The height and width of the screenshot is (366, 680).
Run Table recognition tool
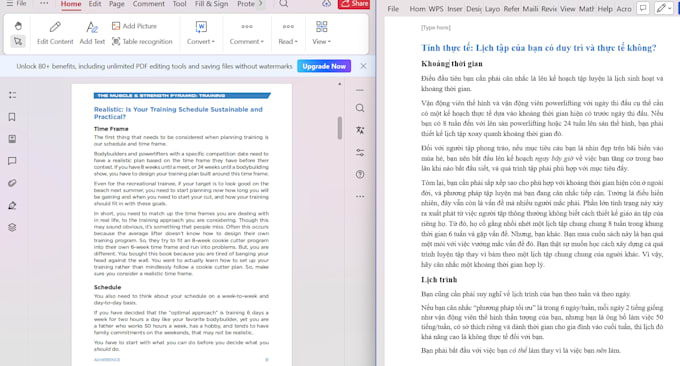tap(142, 42)
